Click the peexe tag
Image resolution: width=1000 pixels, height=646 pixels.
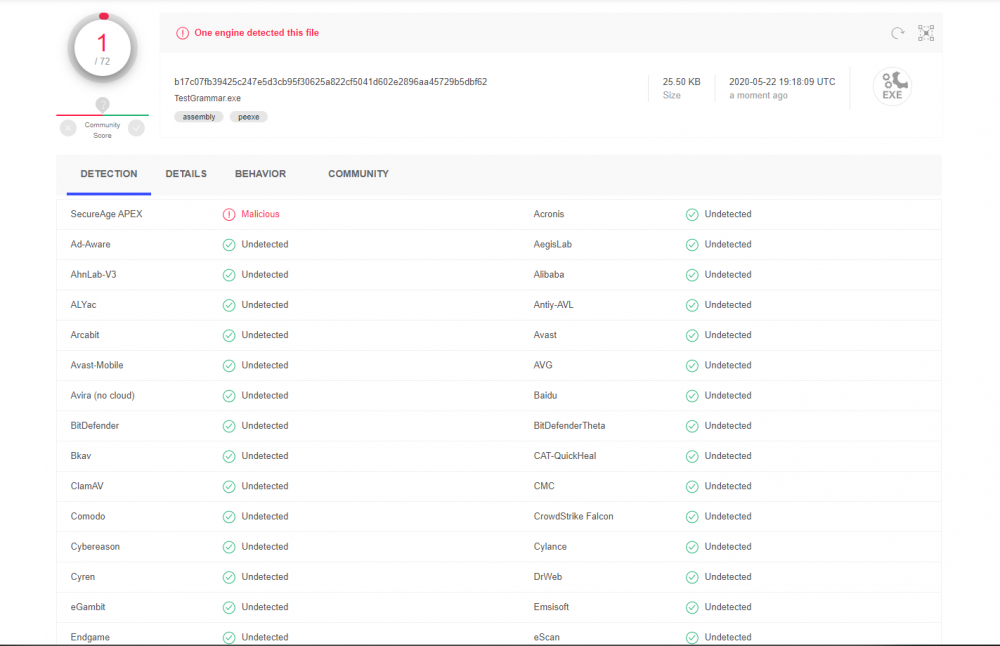click(x=248, y=116)
